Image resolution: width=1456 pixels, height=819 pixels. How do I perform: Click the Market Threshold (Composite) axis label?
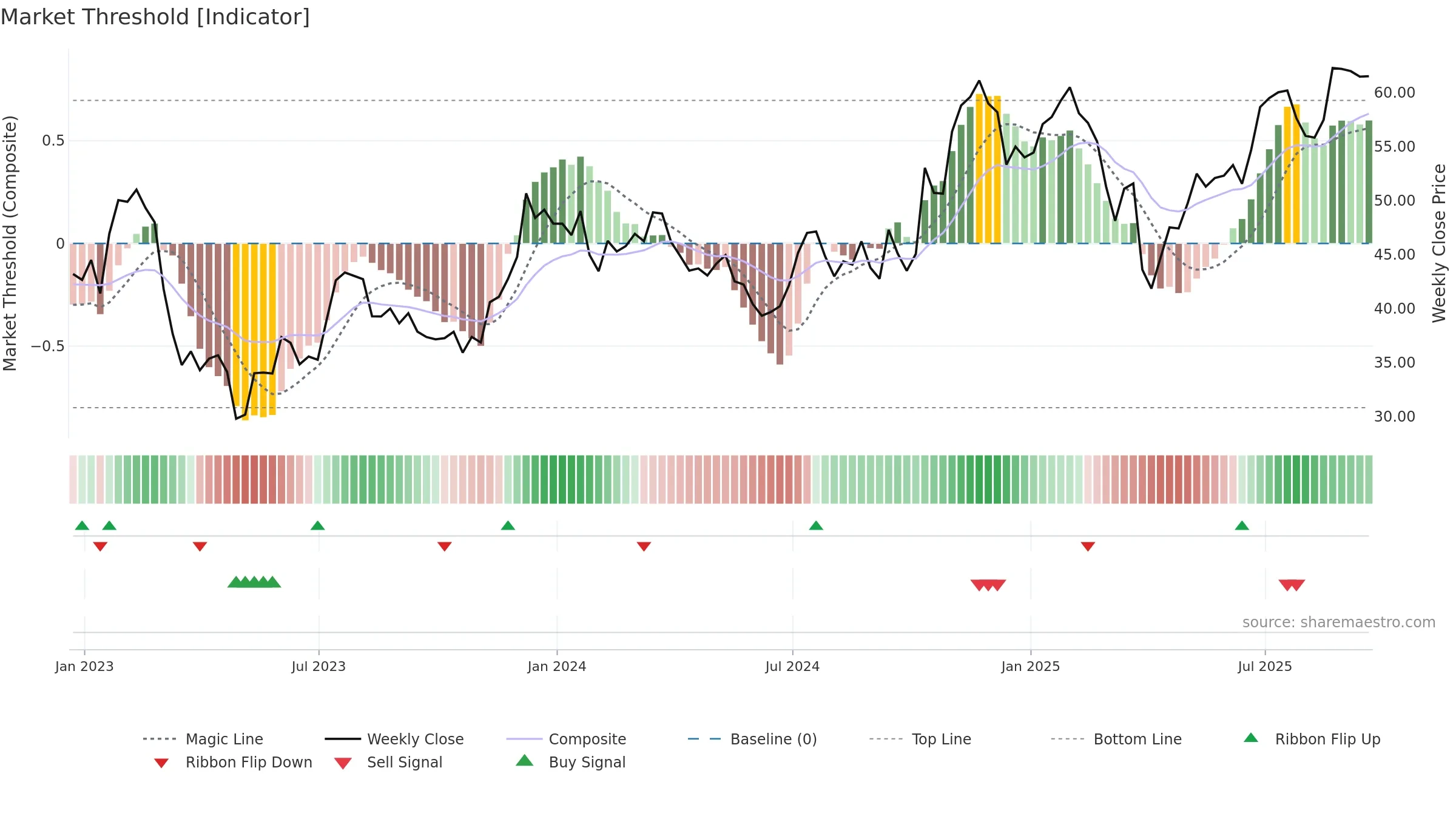click(x=10, y=243)
